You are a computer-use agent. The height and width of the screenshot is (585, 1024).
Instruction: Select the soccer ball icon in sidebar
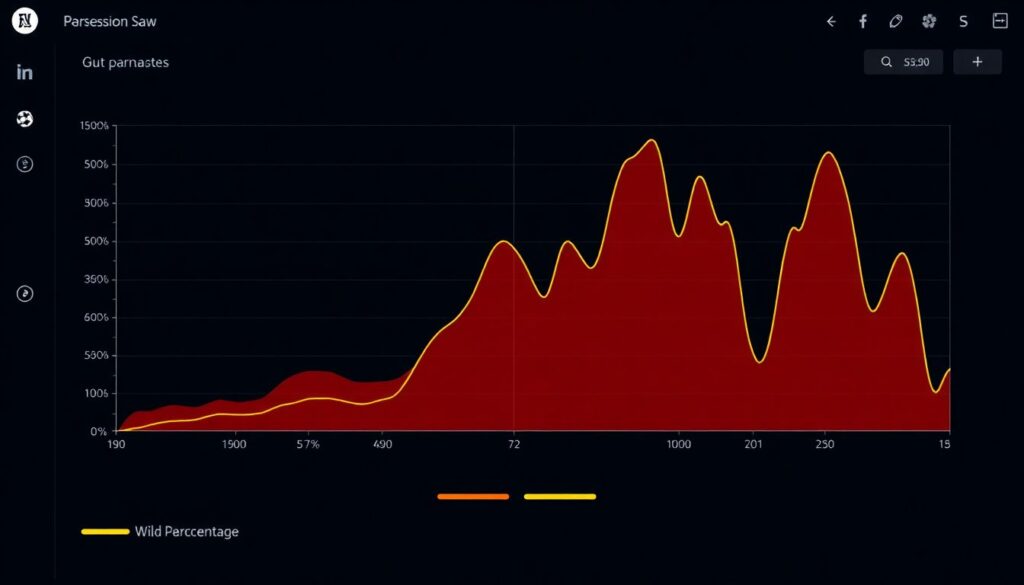(x=25, y=120)
